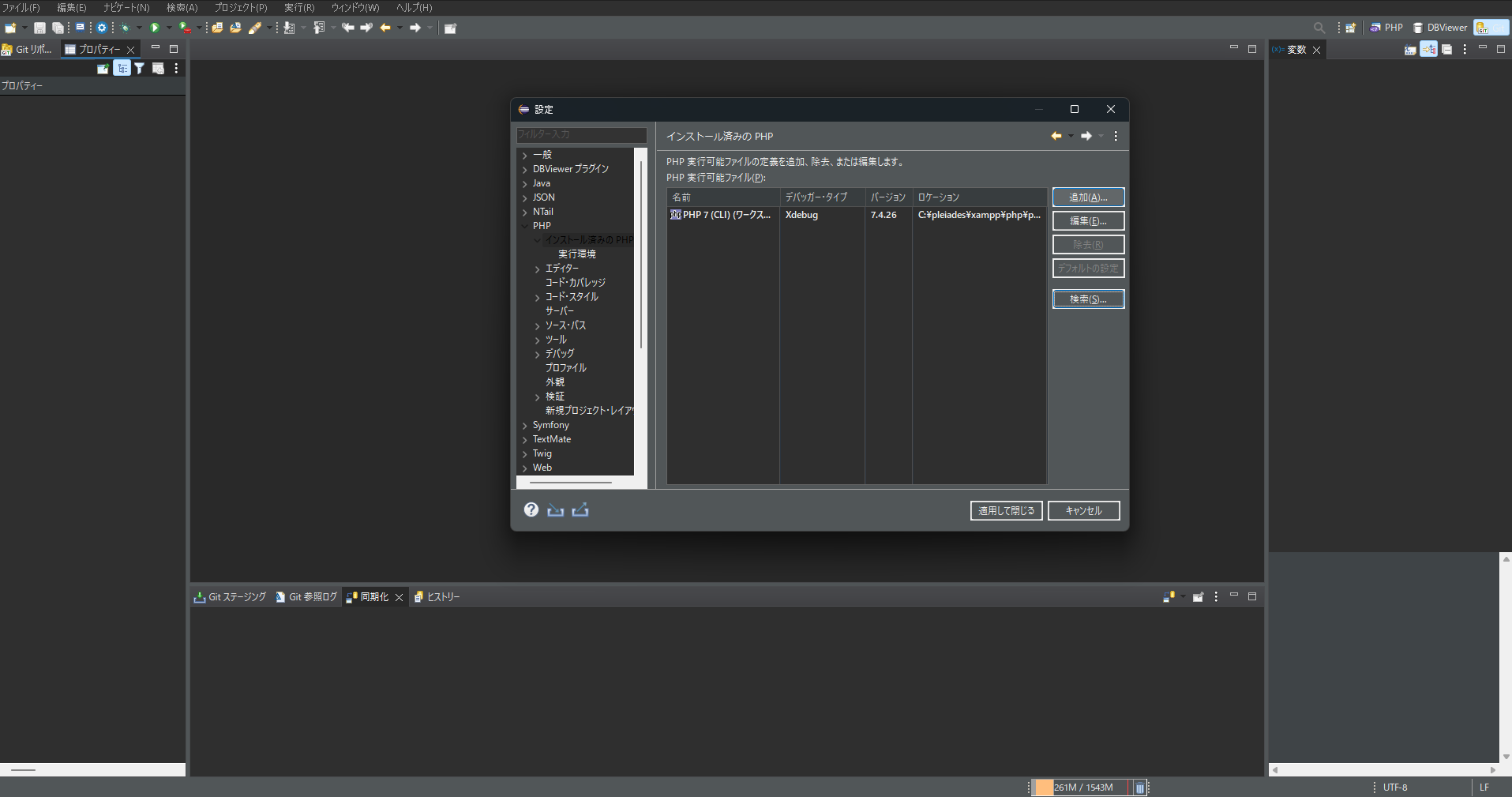Switch to PHP perspective
The width and height of the screenshot is (1512, 797).
(x=1386, y=28)
